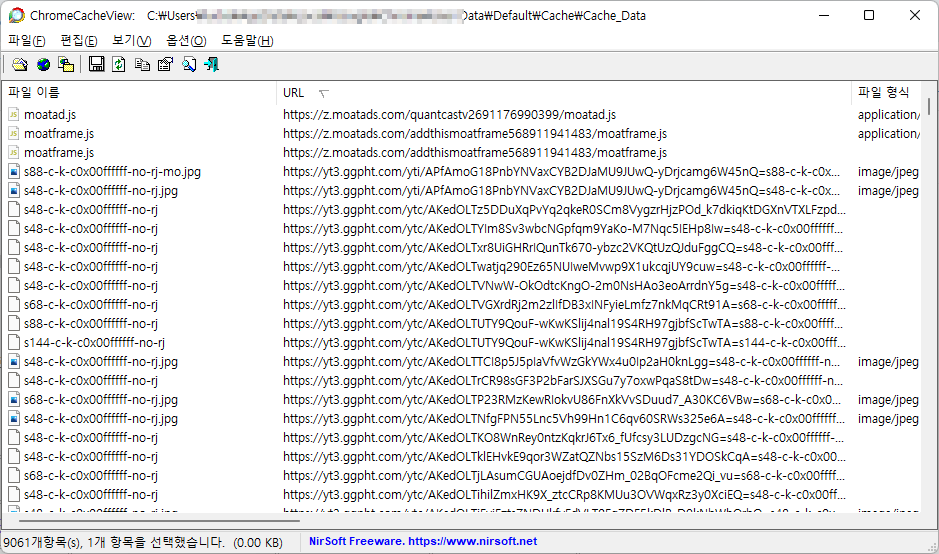The width and height of the screenshot is (939, 554).
Task: Maximize the ChromeCacheView window
Action: tap(869, 15)
